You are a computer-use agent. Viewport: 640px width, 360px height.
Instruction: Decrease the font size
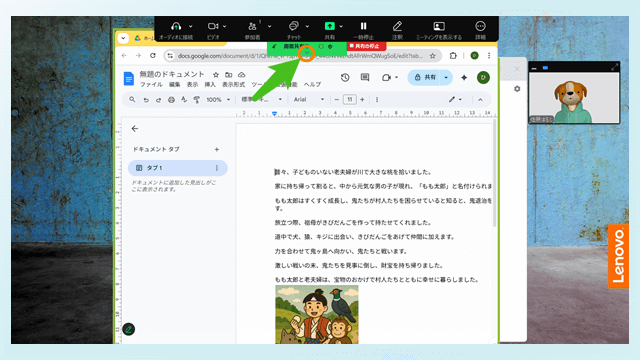point(337,100)
